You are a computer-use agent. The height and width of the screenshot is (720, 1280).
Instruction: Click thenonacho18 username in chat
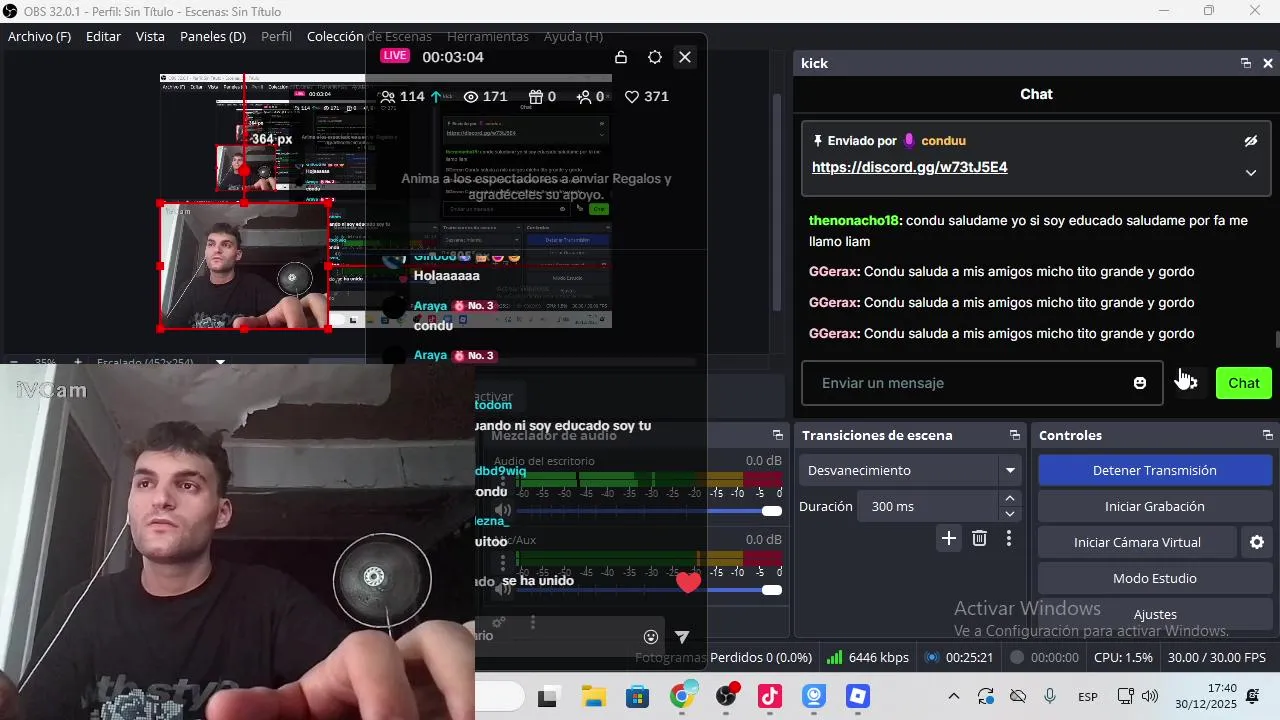(x=854, y=220)
